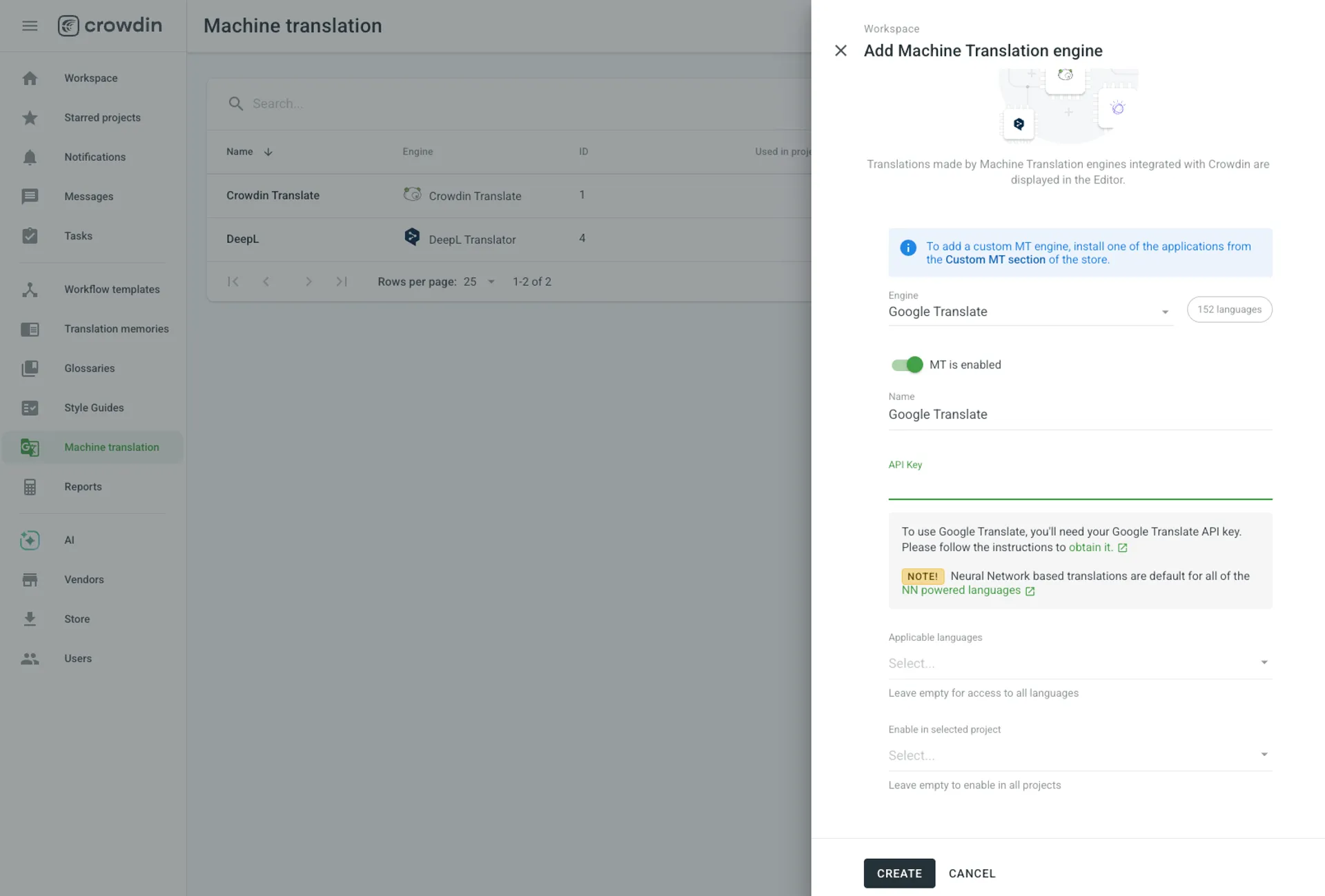Focus the API Key input field
Screen dimensions: 1325x896
pos(1080,486)
